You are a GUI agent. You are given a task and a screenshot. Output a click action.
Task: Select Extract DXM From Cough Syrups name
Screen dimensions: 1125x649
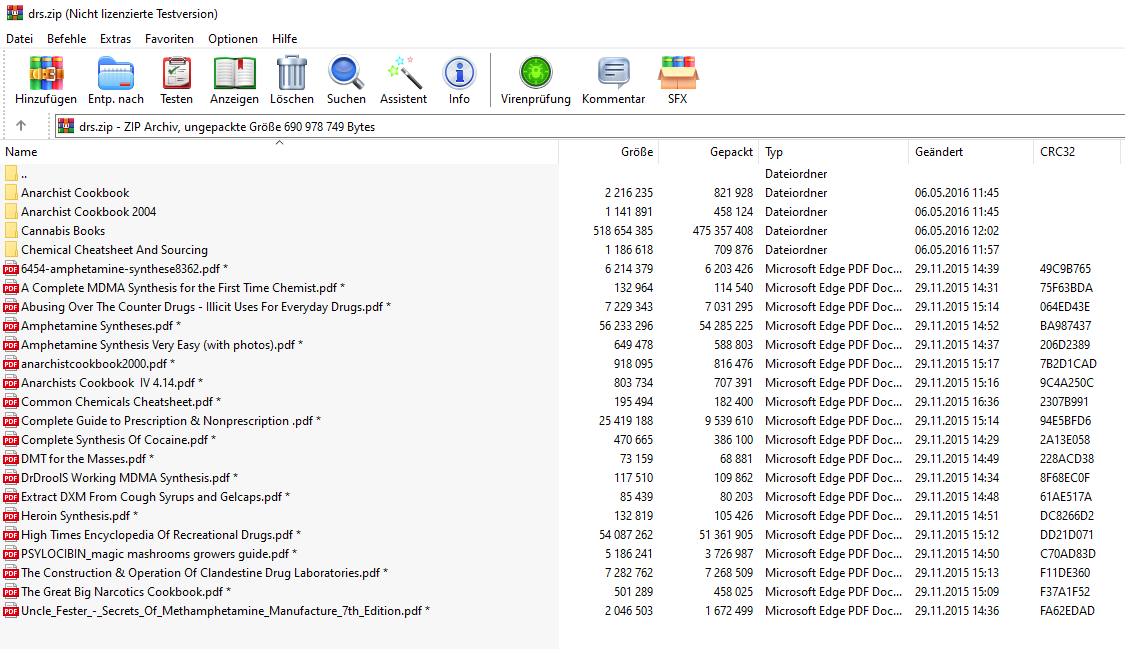pos(156,497)
